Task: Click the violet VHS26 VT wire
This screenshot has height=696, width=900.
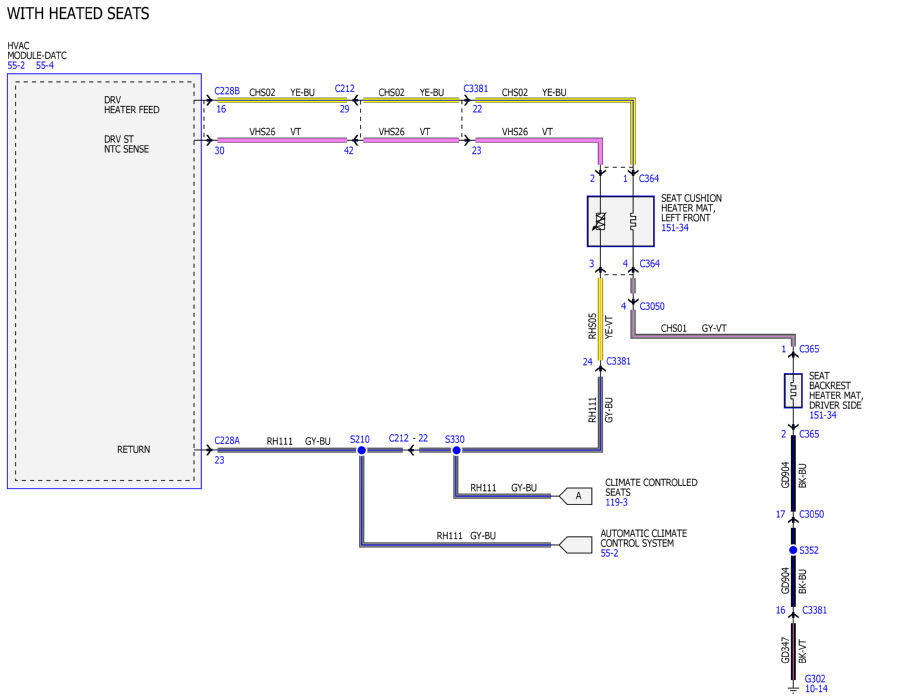Action: coord(282,140)
